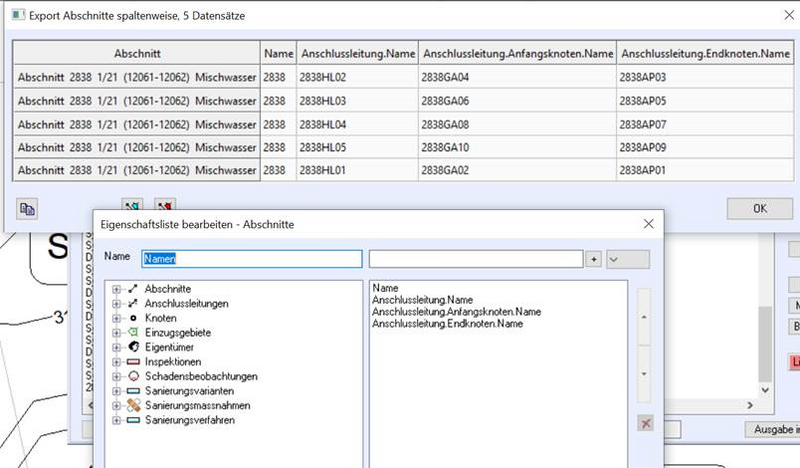Click the Name column header in the table

279,53
